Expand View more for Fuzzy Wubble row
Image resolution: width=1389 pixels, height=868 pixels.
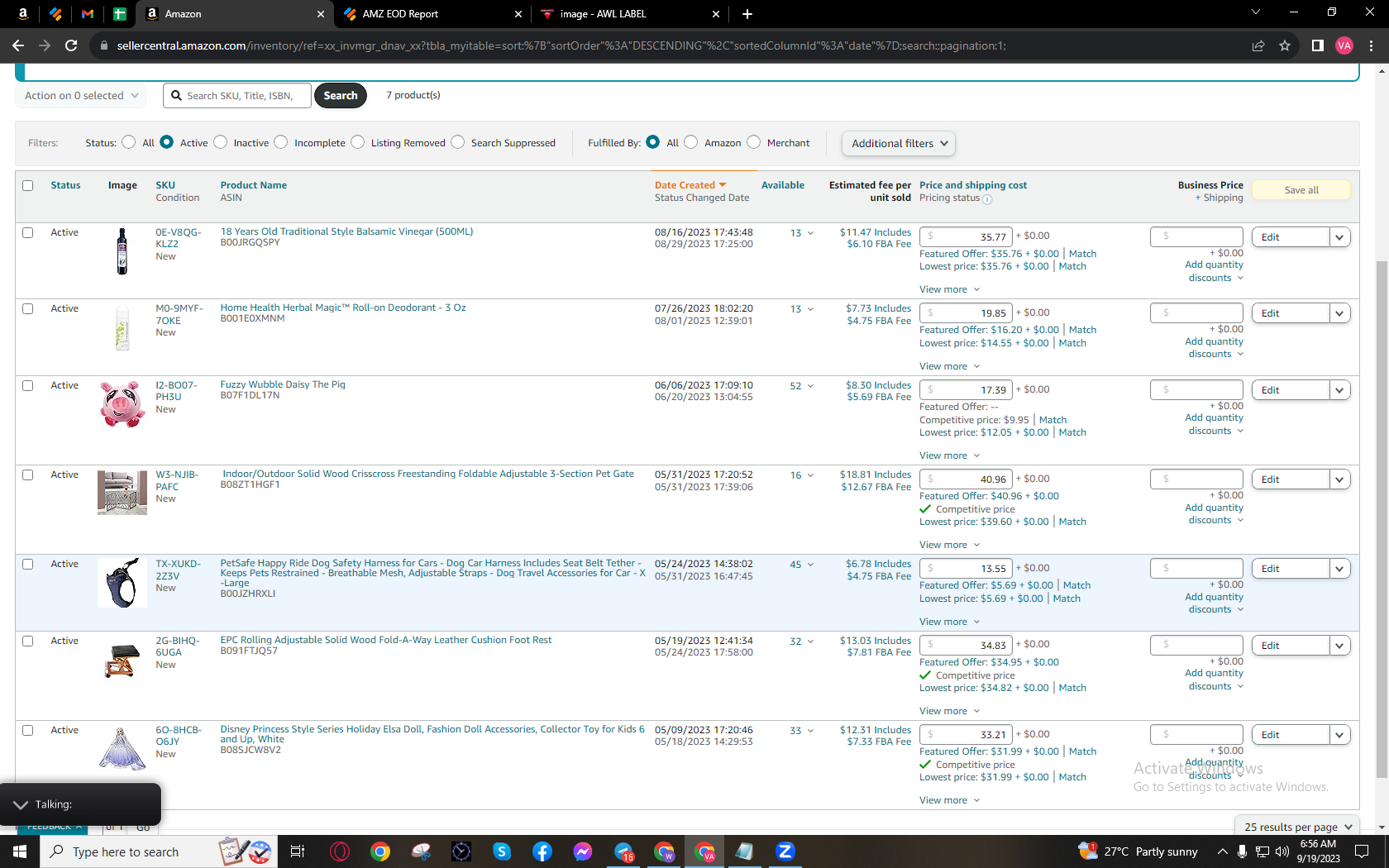(x=949, y=455)
